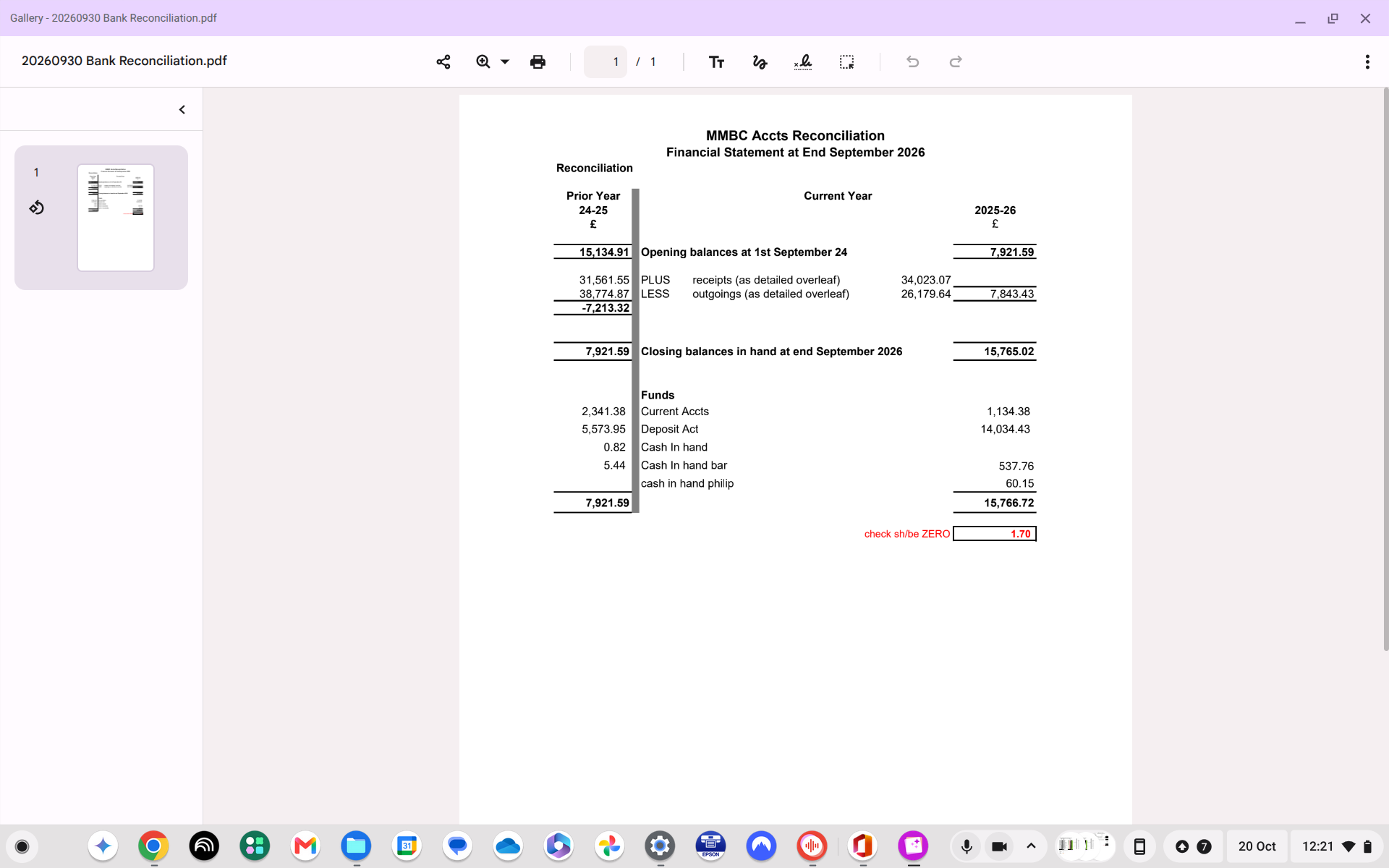Click the 14,034.43 Deposit Act value
Screen dimensions: 1389x868
1005,429
